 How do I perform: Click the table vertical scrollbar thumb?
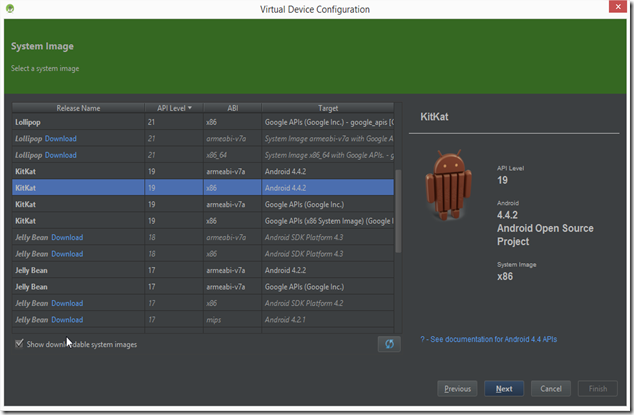pos(398,211)
